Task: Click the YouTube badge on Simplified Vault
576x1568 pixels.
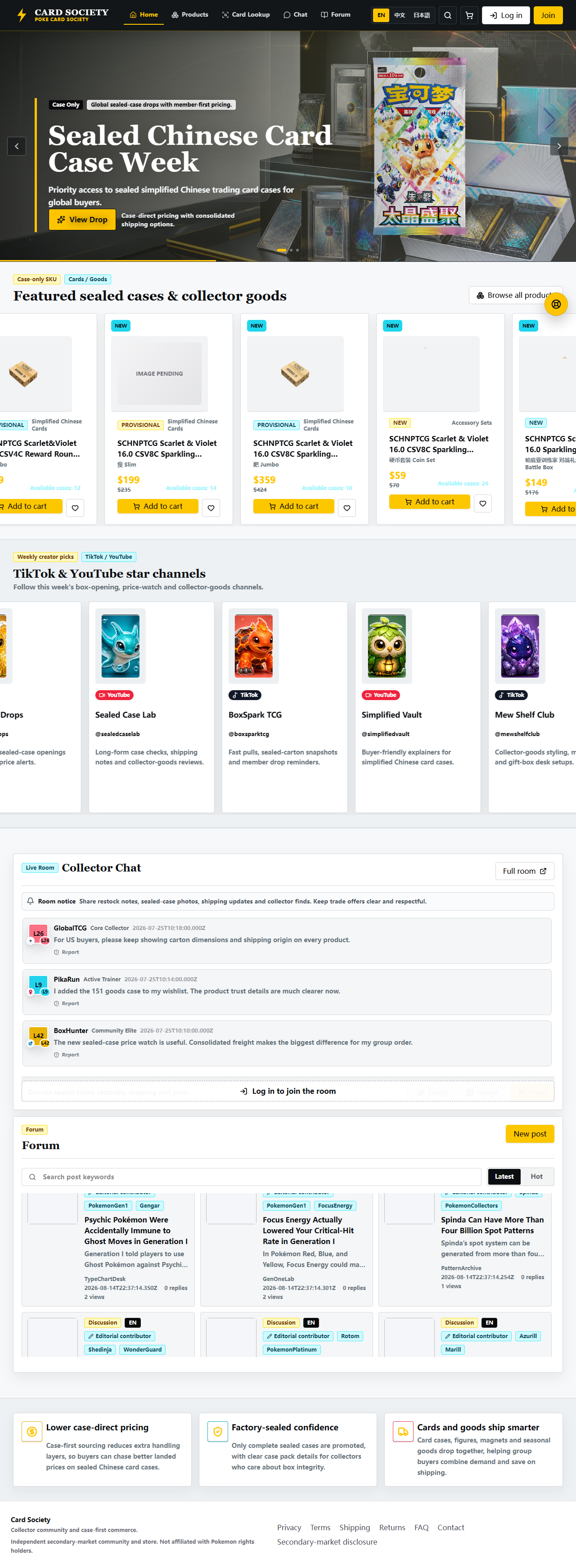Action: click(x=381, y=695)
